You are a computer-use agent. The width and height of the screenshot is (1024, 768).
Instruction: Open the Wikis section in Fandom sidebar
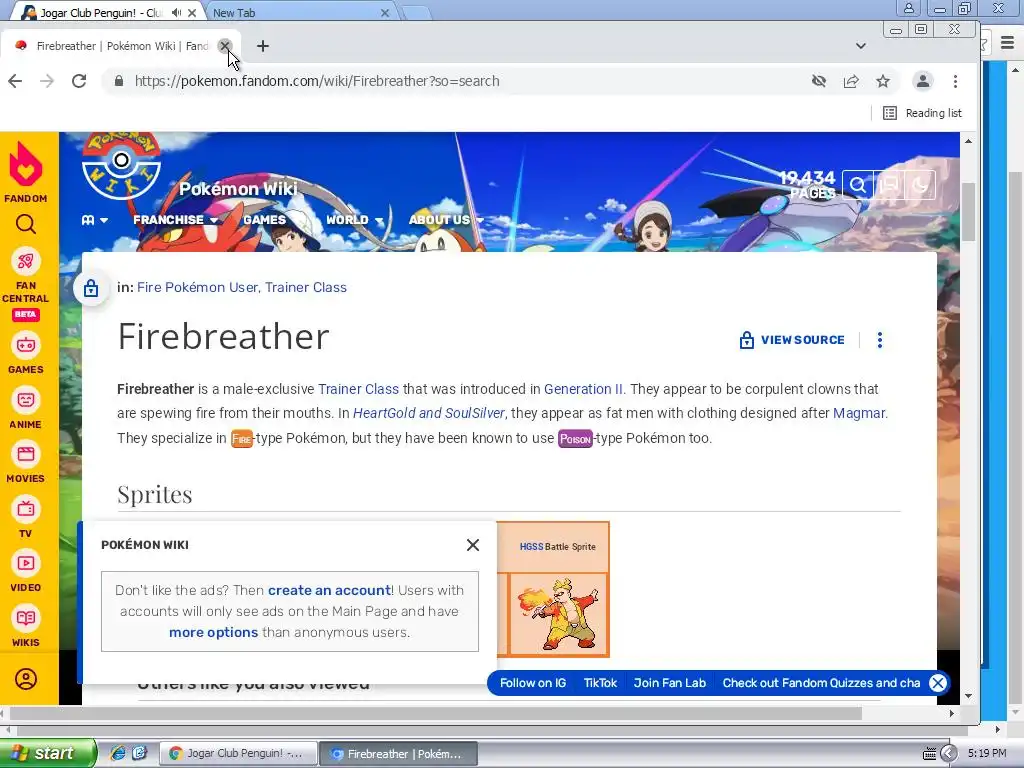(25, 626)
